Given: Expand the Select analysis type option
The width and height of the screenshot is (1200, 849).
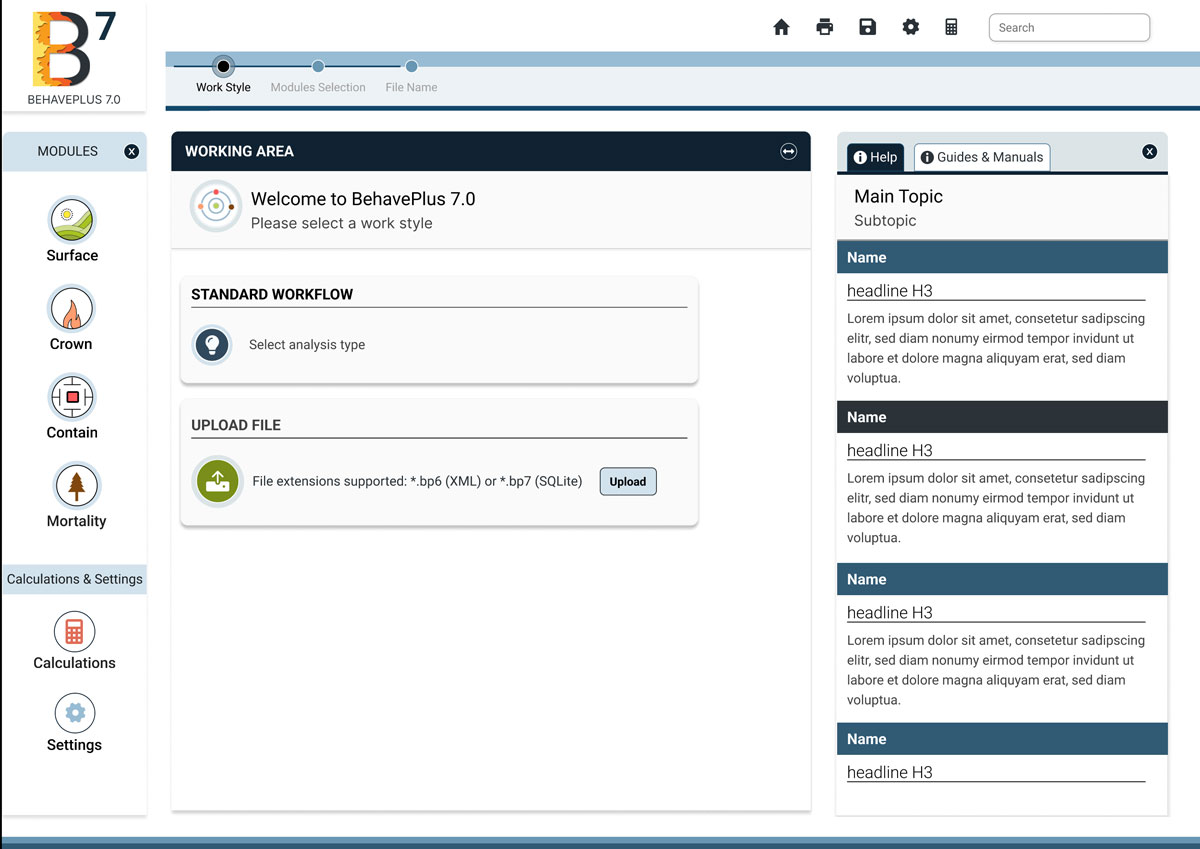Looking at the screenshot, I should 211,344.
